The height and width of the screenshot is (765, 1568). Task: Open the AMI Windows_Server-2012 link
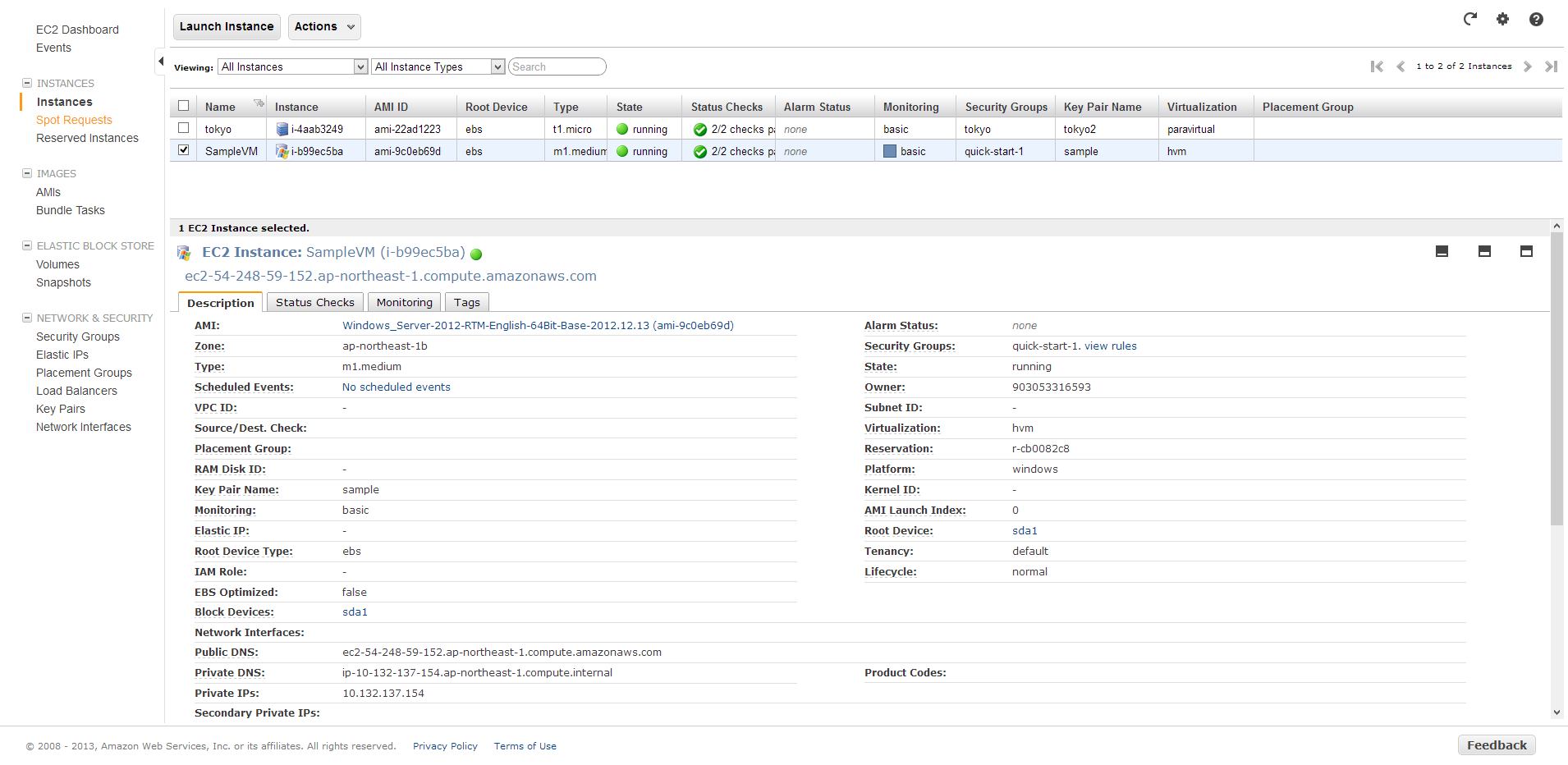[538, 326]
